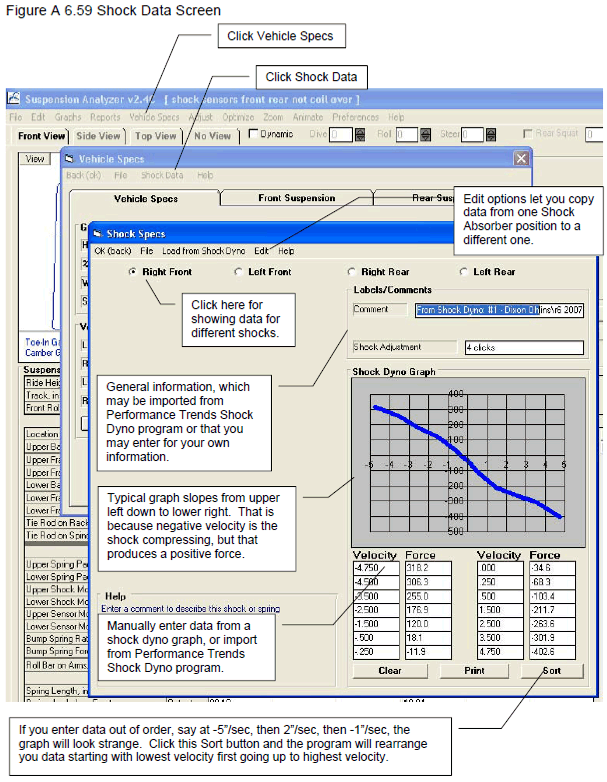Open the Animate menu
Viewport: 607px width, 782px height.
(308, 117)
